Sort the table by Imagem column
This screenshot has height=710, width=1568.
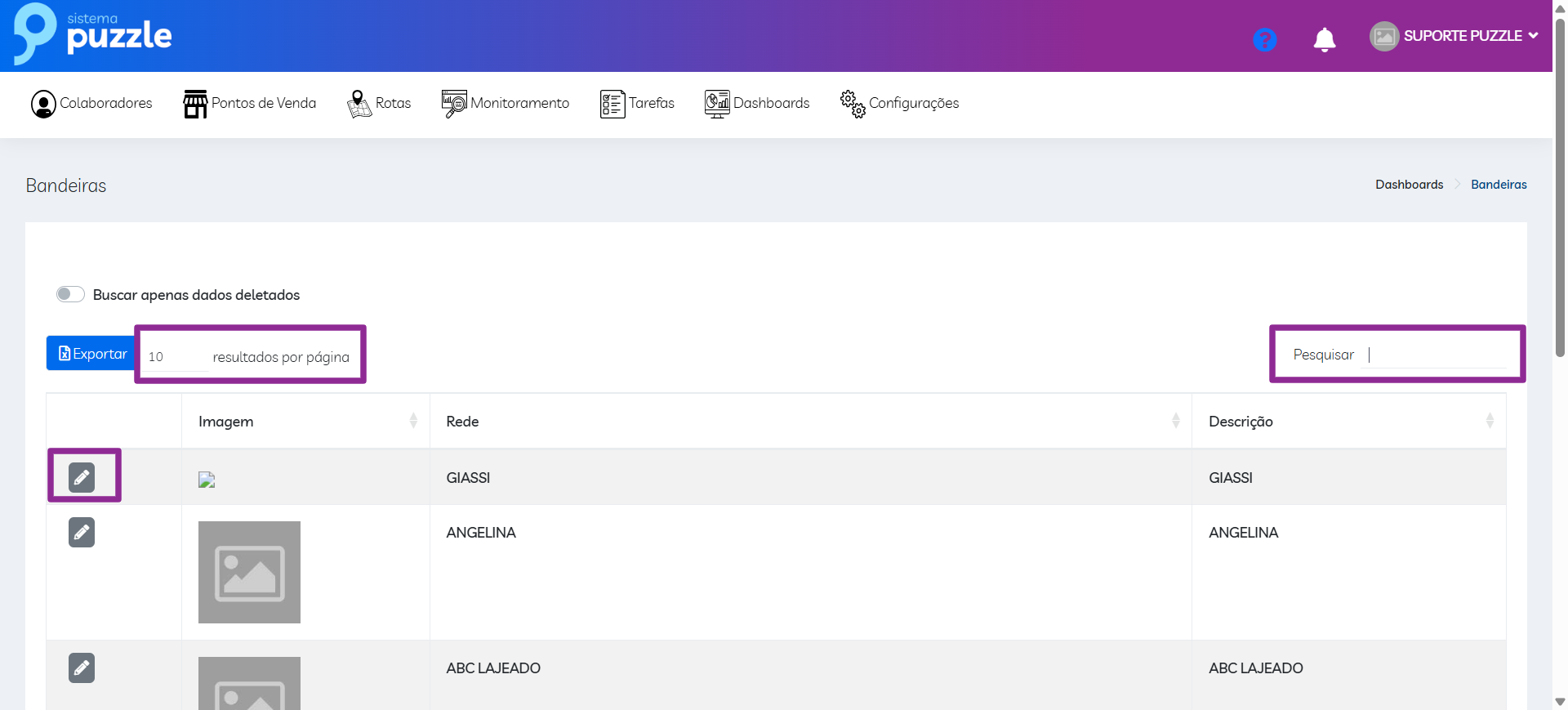[413, 421]
